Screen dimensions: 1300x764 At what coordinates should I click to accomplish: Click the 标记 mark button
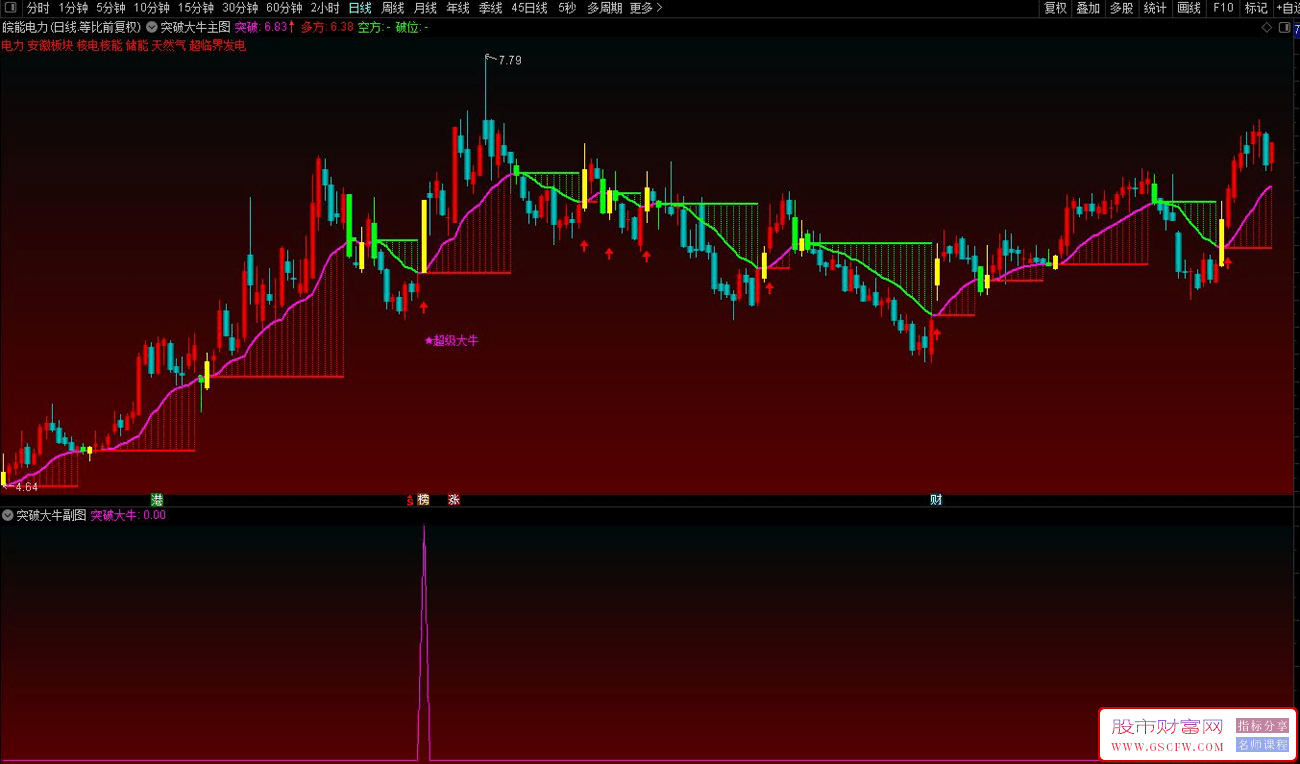point(1256,8)
